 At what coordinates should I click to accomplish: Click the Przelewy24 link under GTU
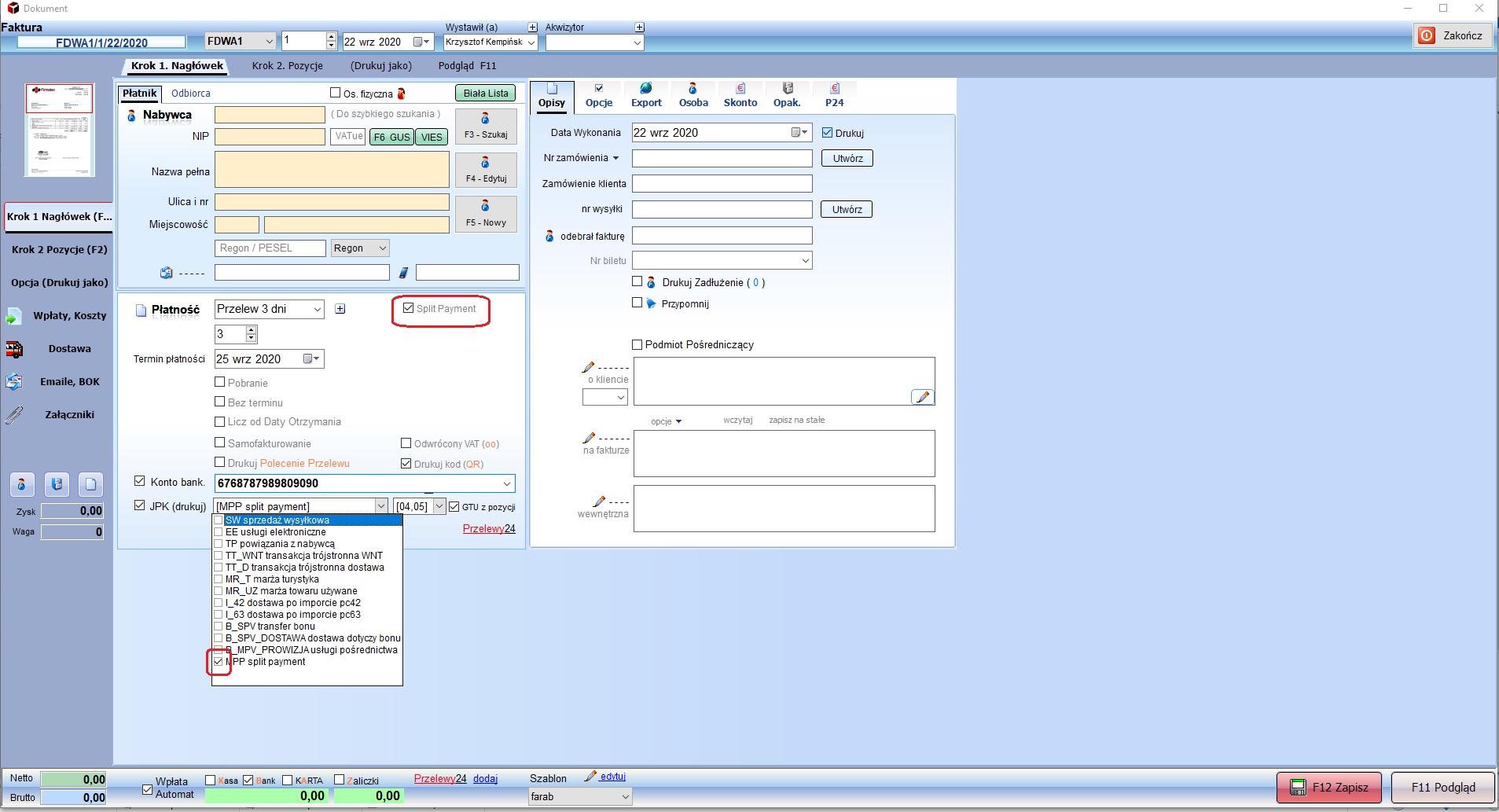[x=489, y=529]
